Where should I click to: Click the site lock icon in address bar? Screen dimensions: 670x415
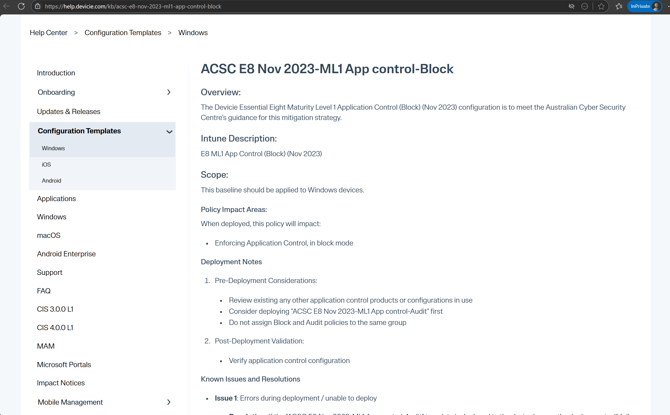(x=38, y=6)
